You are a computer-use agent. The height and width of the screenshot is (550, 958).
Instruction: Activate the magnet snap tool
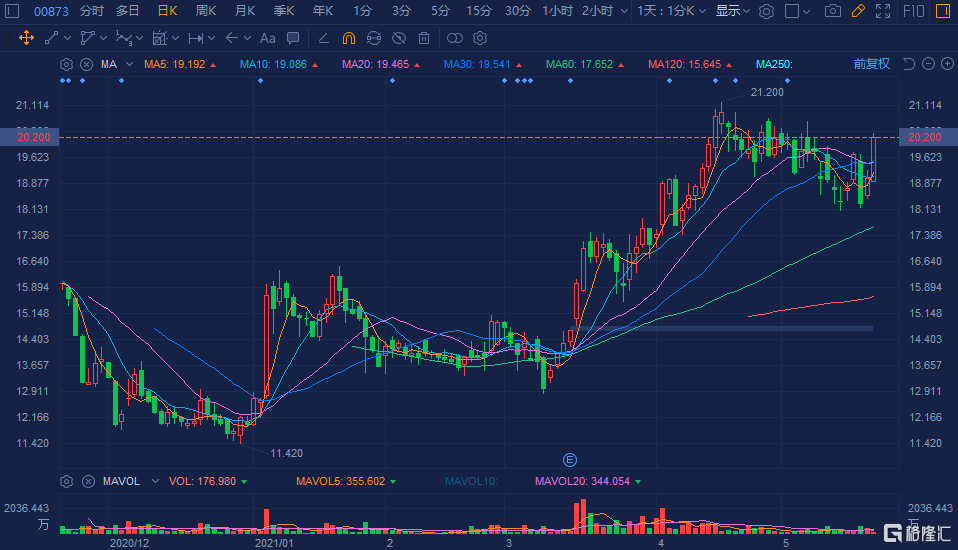348,38
